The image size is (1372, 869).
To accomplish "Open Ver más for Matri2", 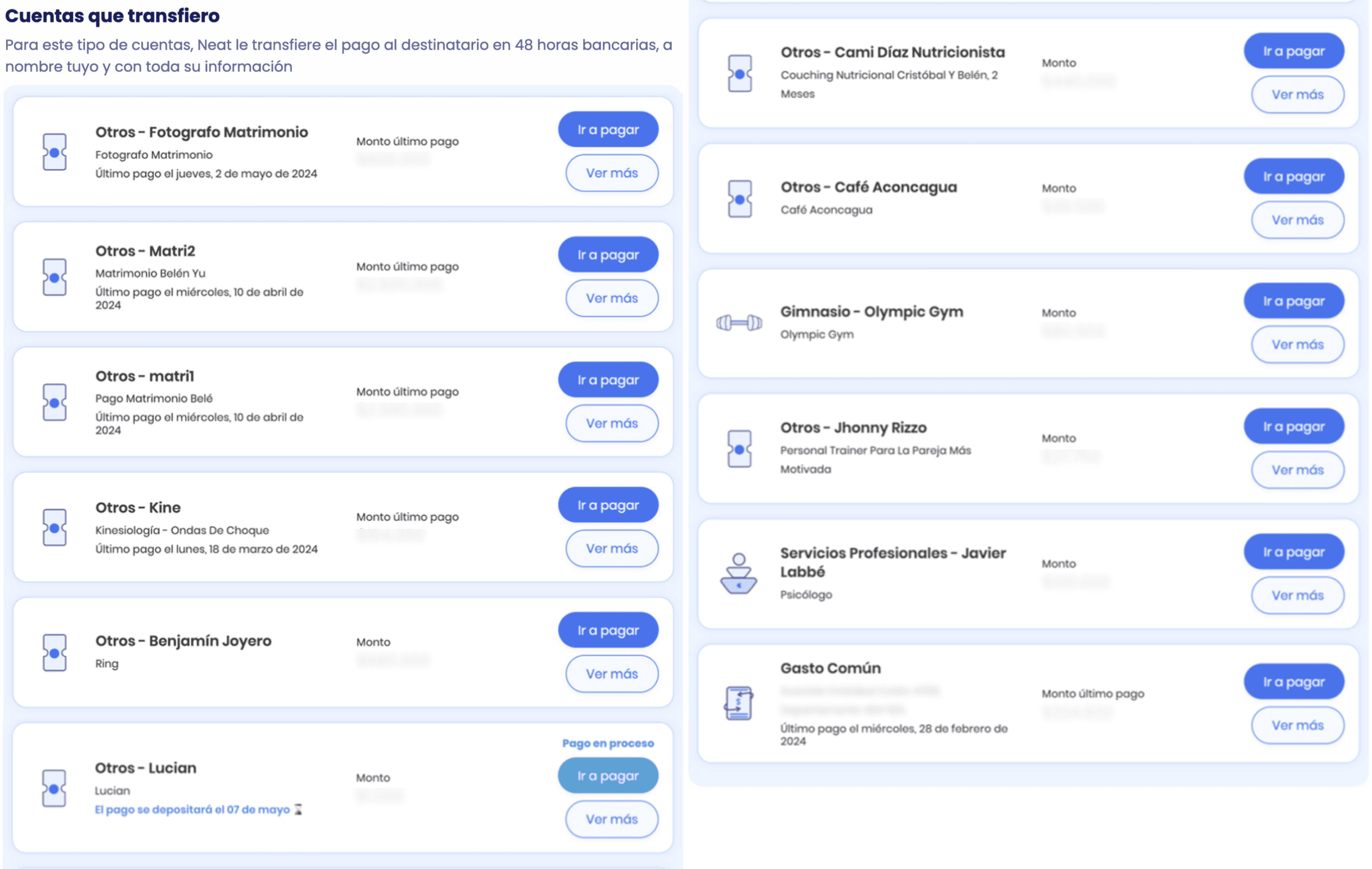I will (x=612, y=298).
